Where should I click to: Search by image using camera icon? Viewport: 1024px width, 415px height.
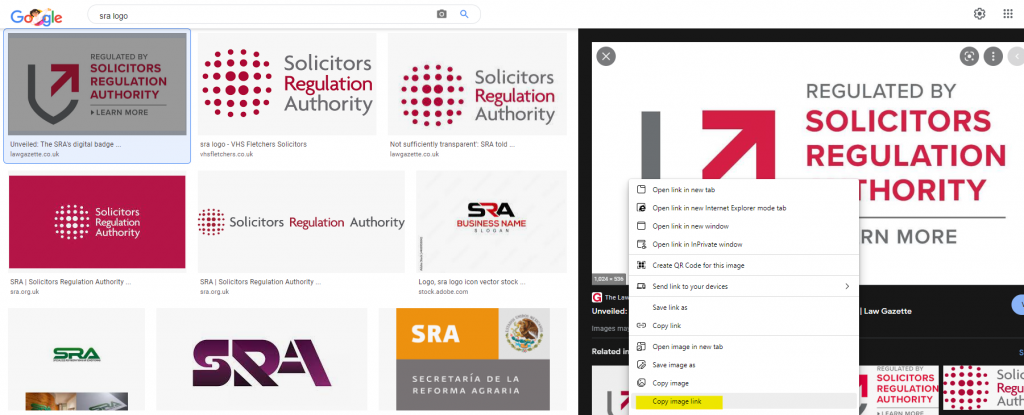442,14
